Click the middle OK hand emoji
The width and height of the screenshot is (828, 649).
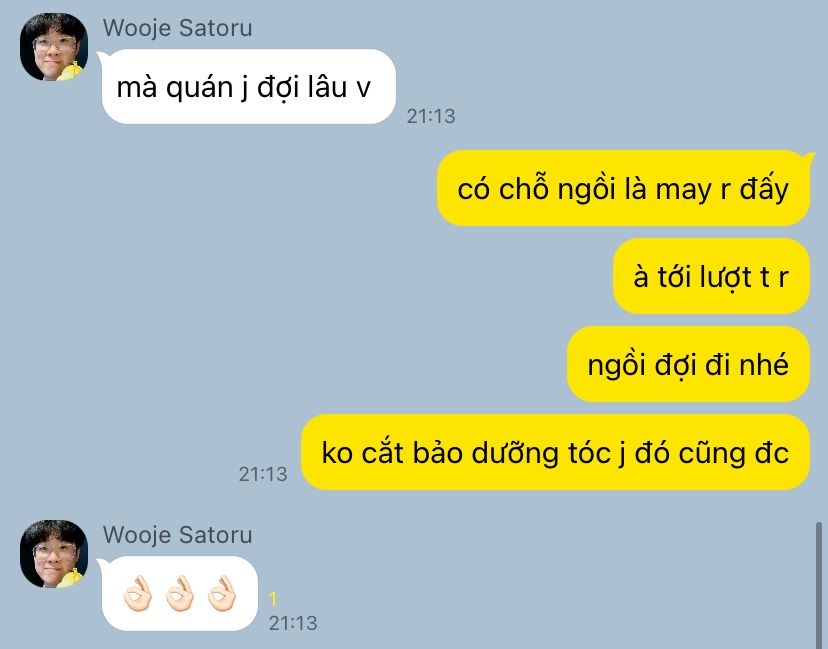tap(180, 594)
